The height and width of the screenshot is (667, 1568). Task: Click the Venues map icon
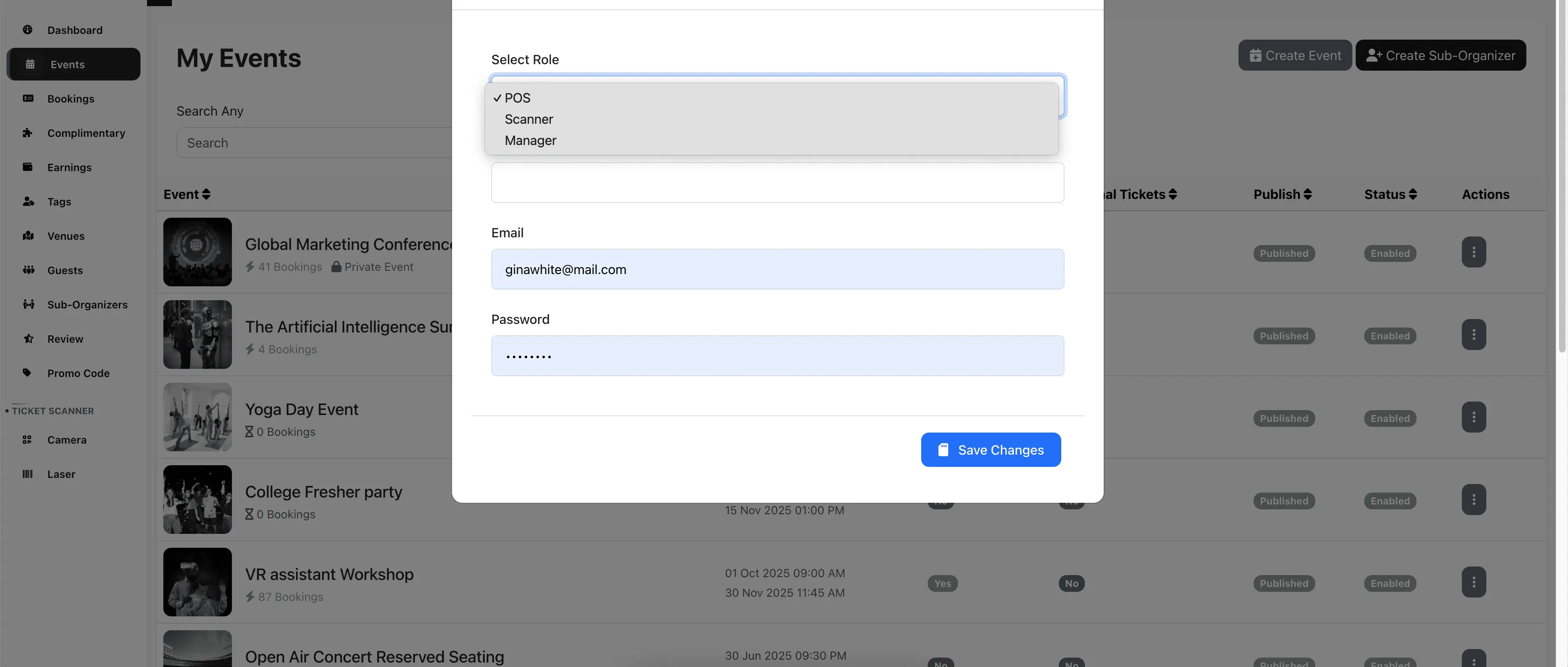click(27, 236)
